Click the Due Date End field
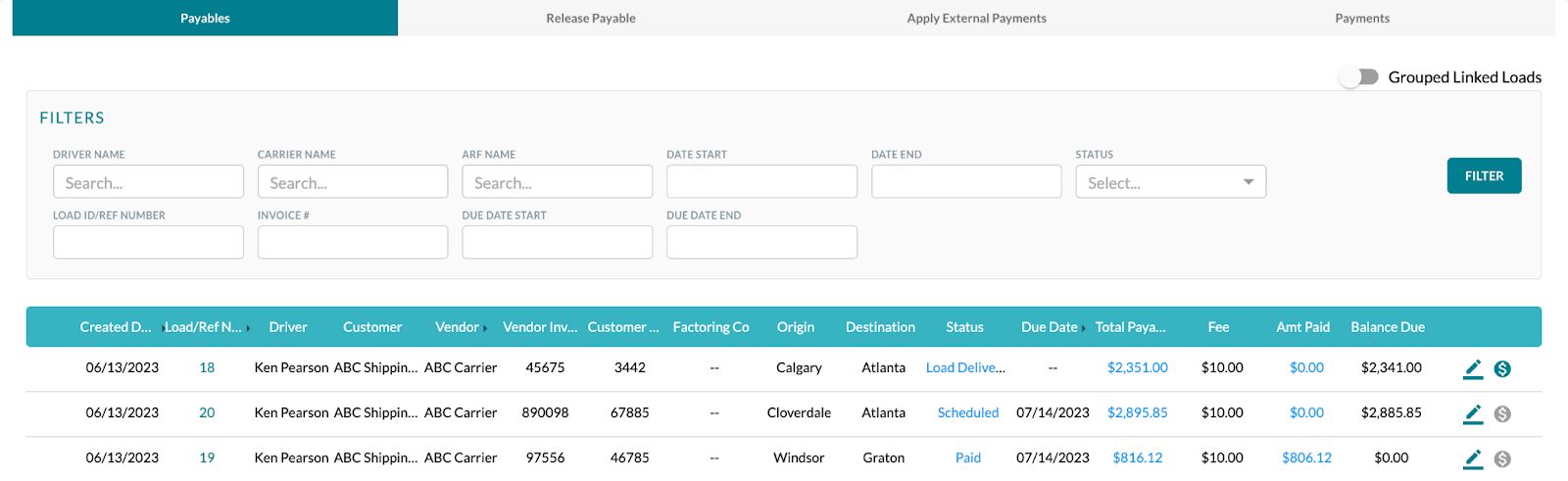 [761, 242]
